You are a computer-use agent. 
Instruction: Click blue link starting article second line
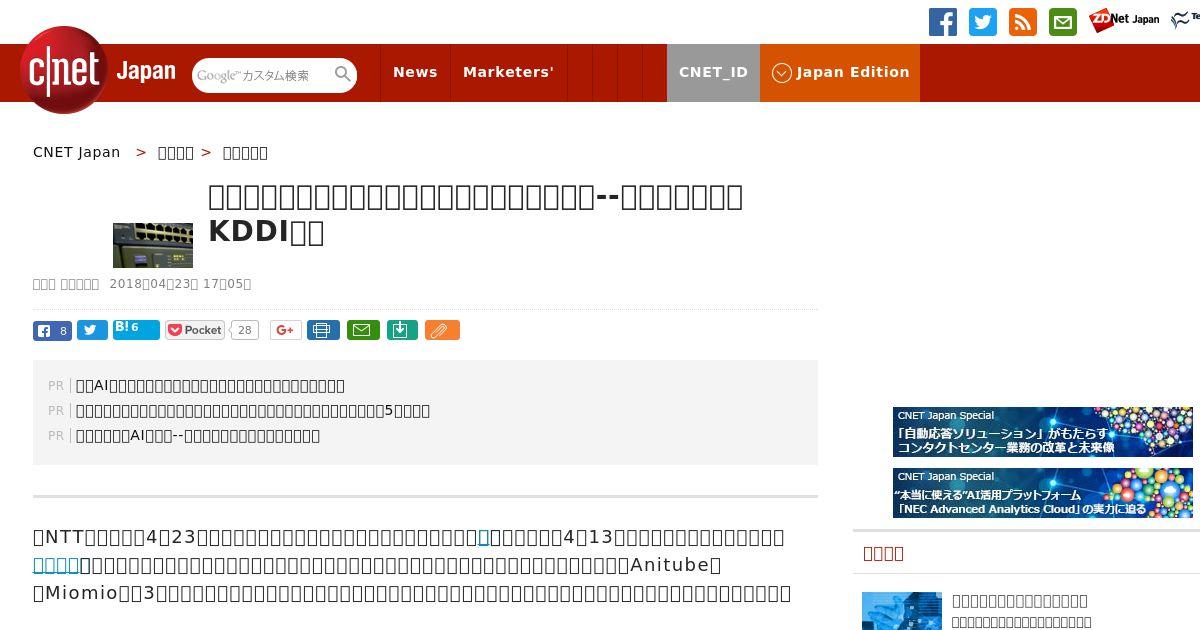point(56,565)
